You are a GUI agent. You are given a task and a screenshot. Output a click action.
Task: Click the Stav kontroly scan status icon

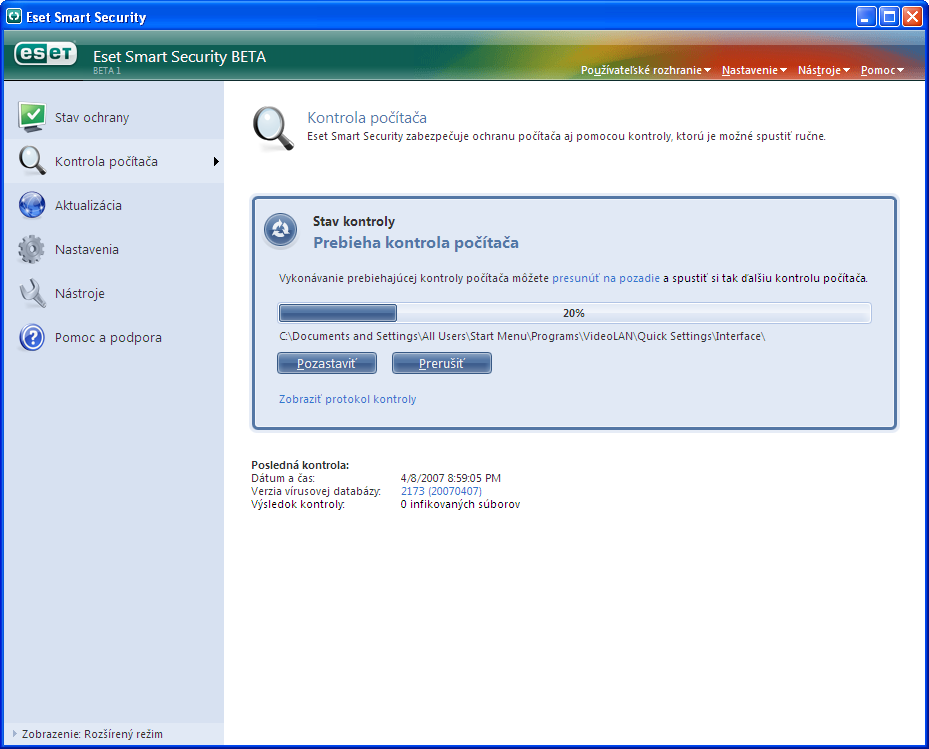pos(280,230)
